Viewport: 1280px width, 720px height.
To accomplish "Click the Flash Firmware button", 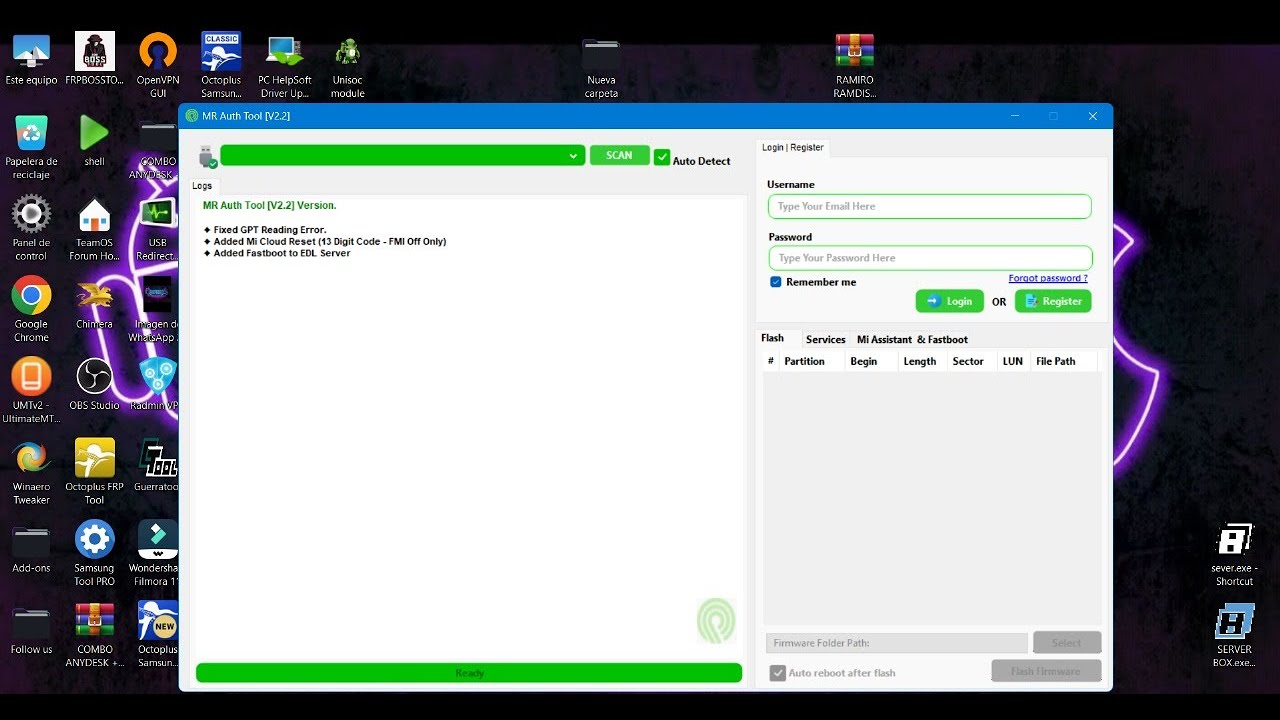I will (x=1046, y=671).
